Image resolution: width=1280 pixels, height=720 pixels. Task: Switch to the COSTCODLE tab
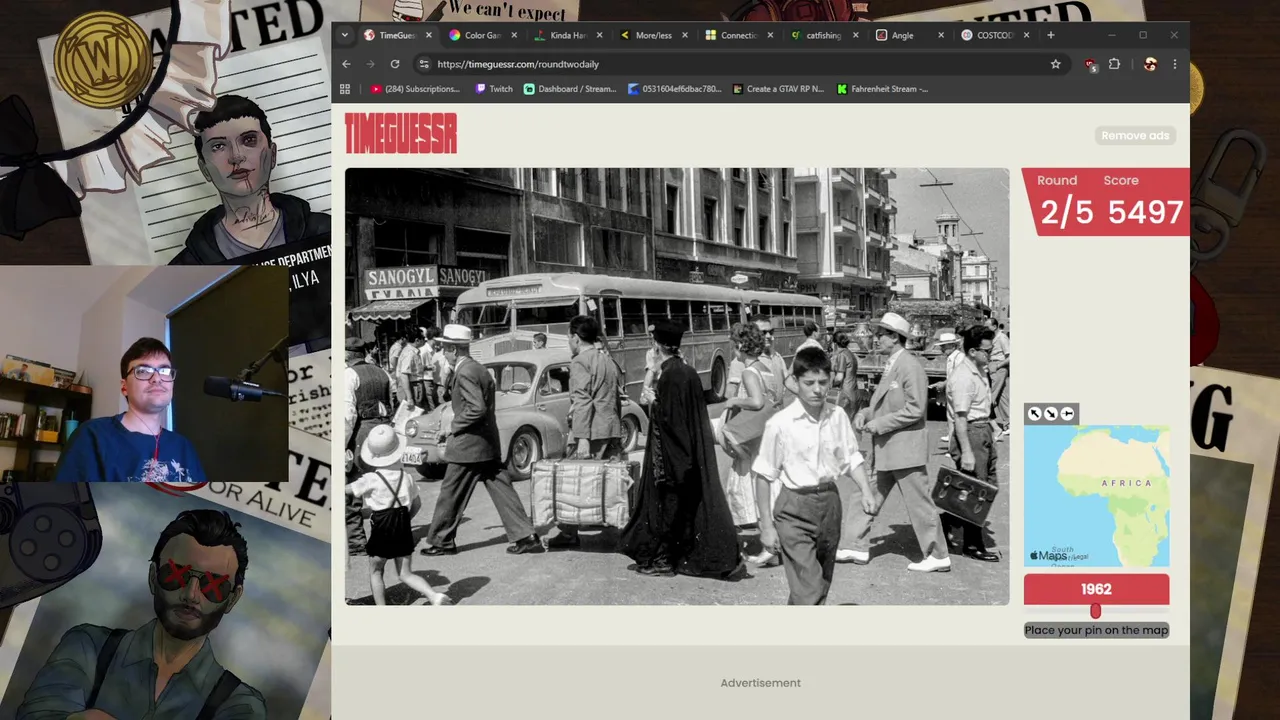click(x=993, y=35)
